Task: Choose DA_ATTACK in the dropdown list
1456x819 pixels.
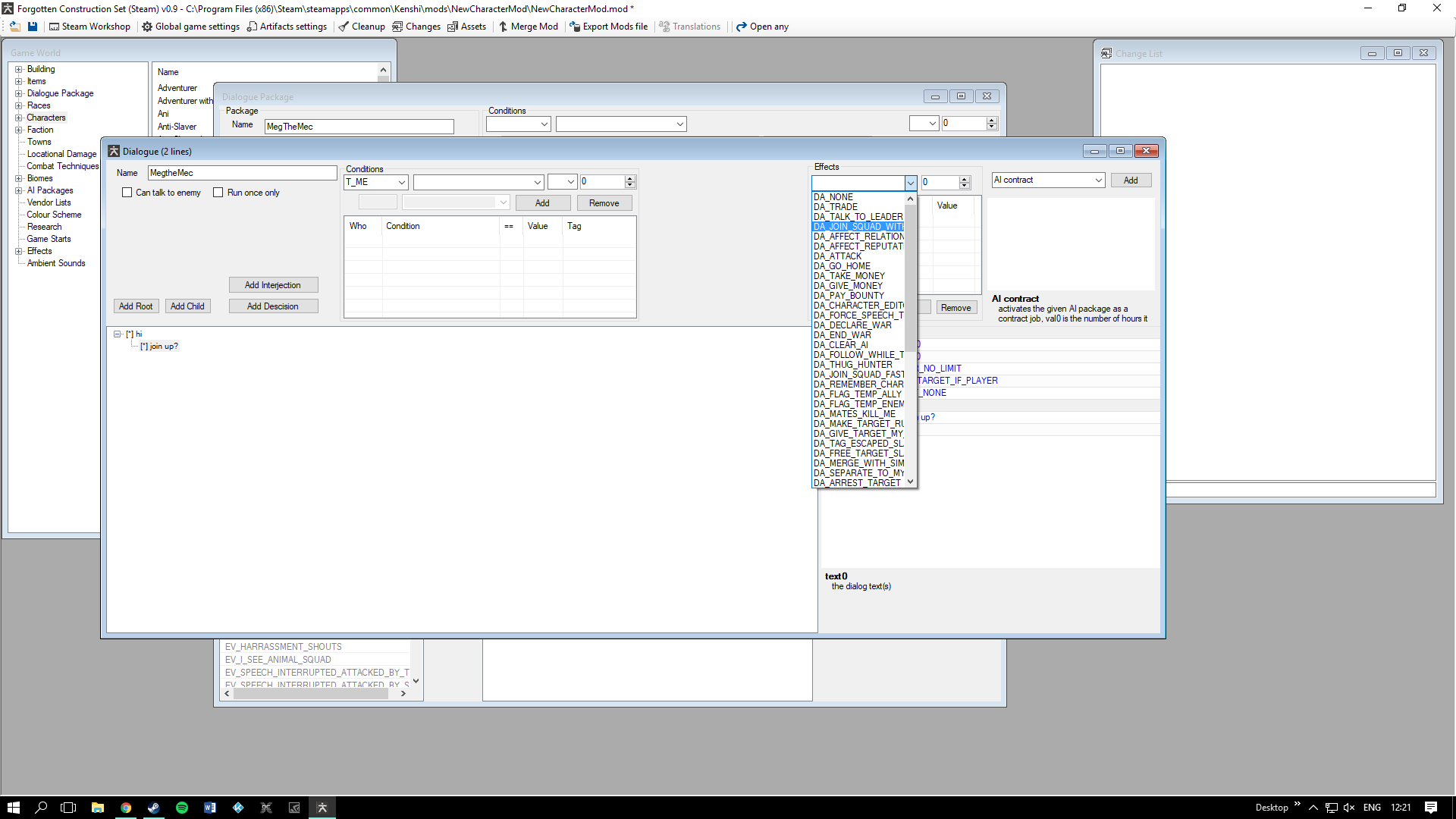Action: (x=837, y=256)
